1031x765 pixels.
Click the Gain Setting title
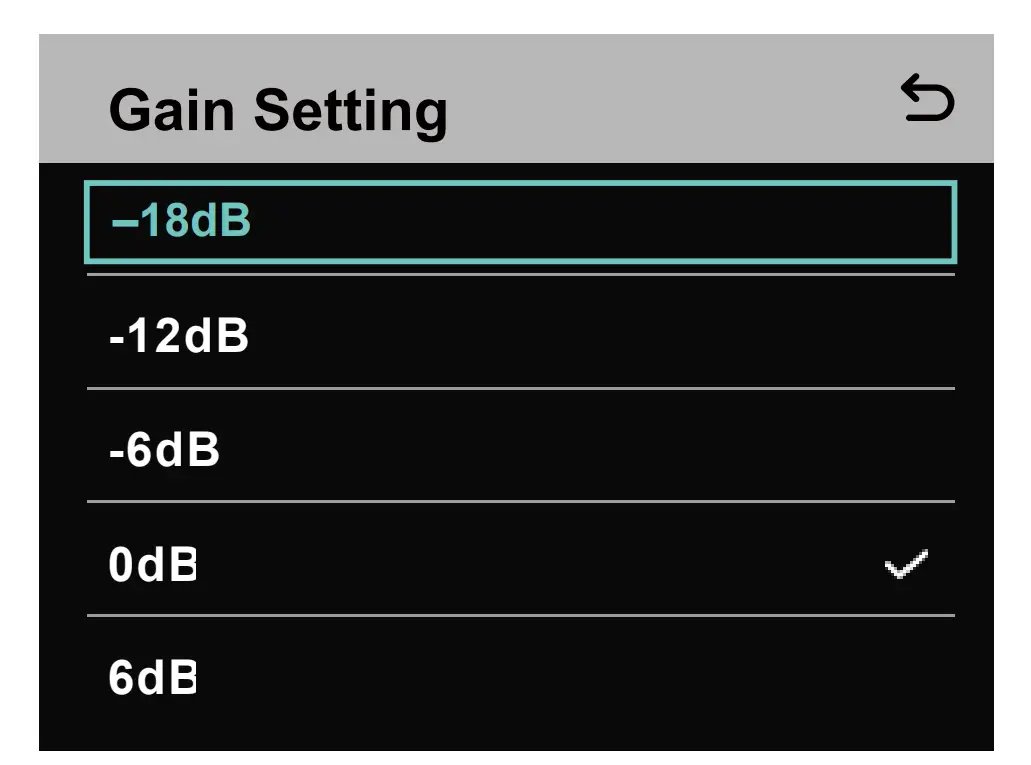[277, 109]
